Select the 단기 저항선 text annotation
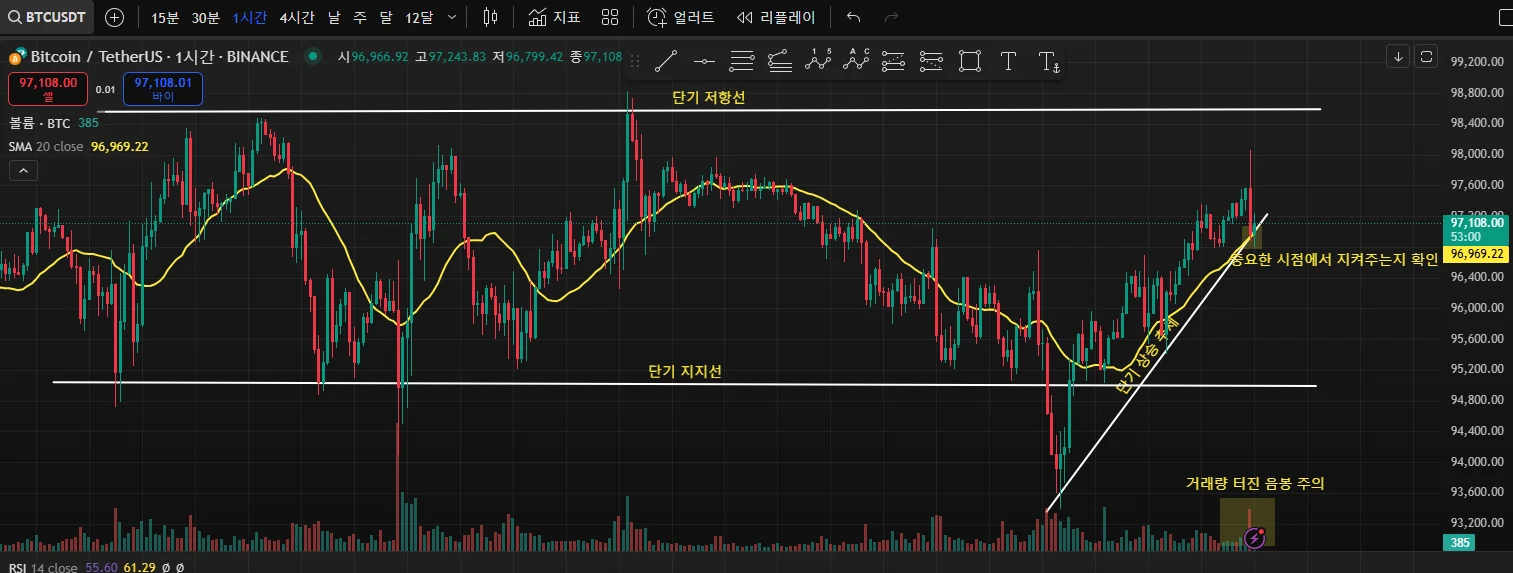The width and height of the screenshot is (1513, 573). point(708,97)
